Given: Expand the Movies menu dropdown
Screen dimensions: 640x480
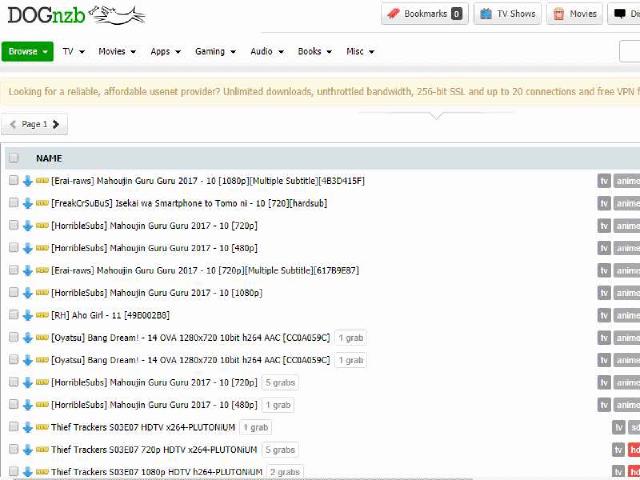Looking at the screenshot, I should 117,51.
